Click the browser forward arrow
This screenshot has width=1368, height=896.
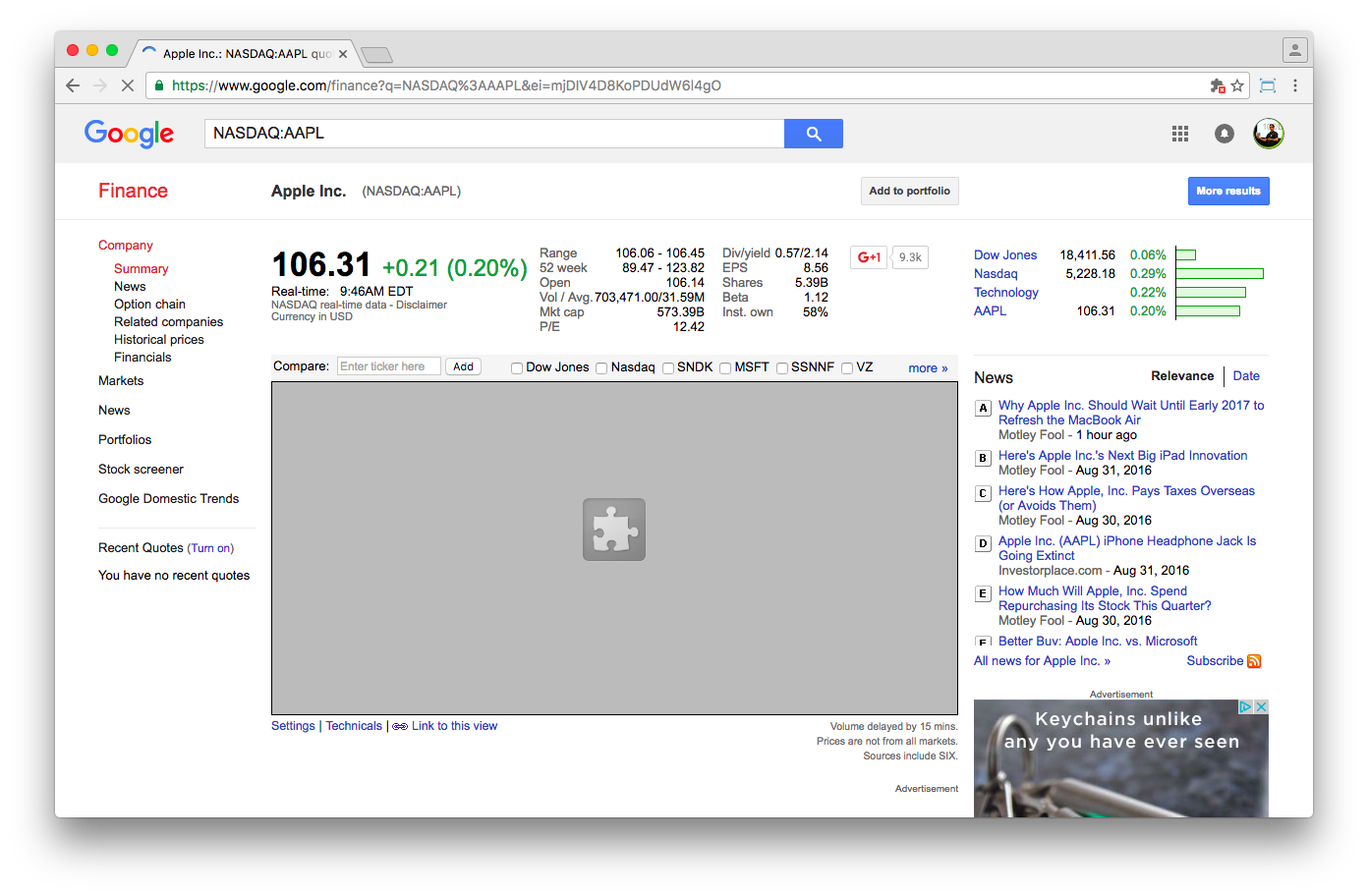pyautogui.click(x=100, y=85)
